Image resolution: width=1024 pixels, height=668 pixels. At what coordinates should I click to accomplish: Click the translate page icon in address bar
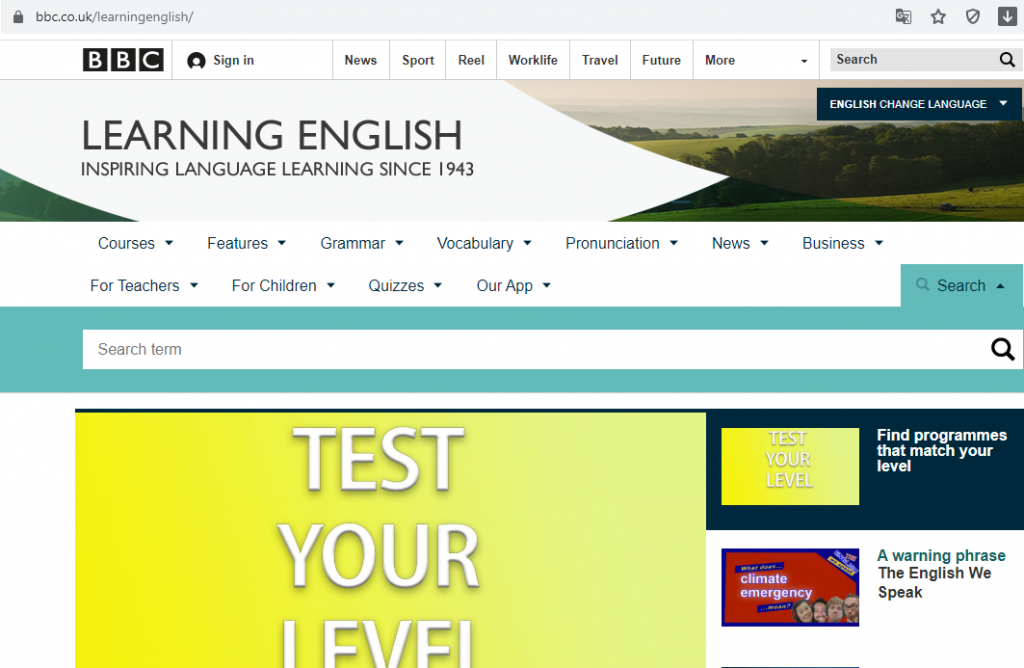pyautogui.click(x=903, y=16)
